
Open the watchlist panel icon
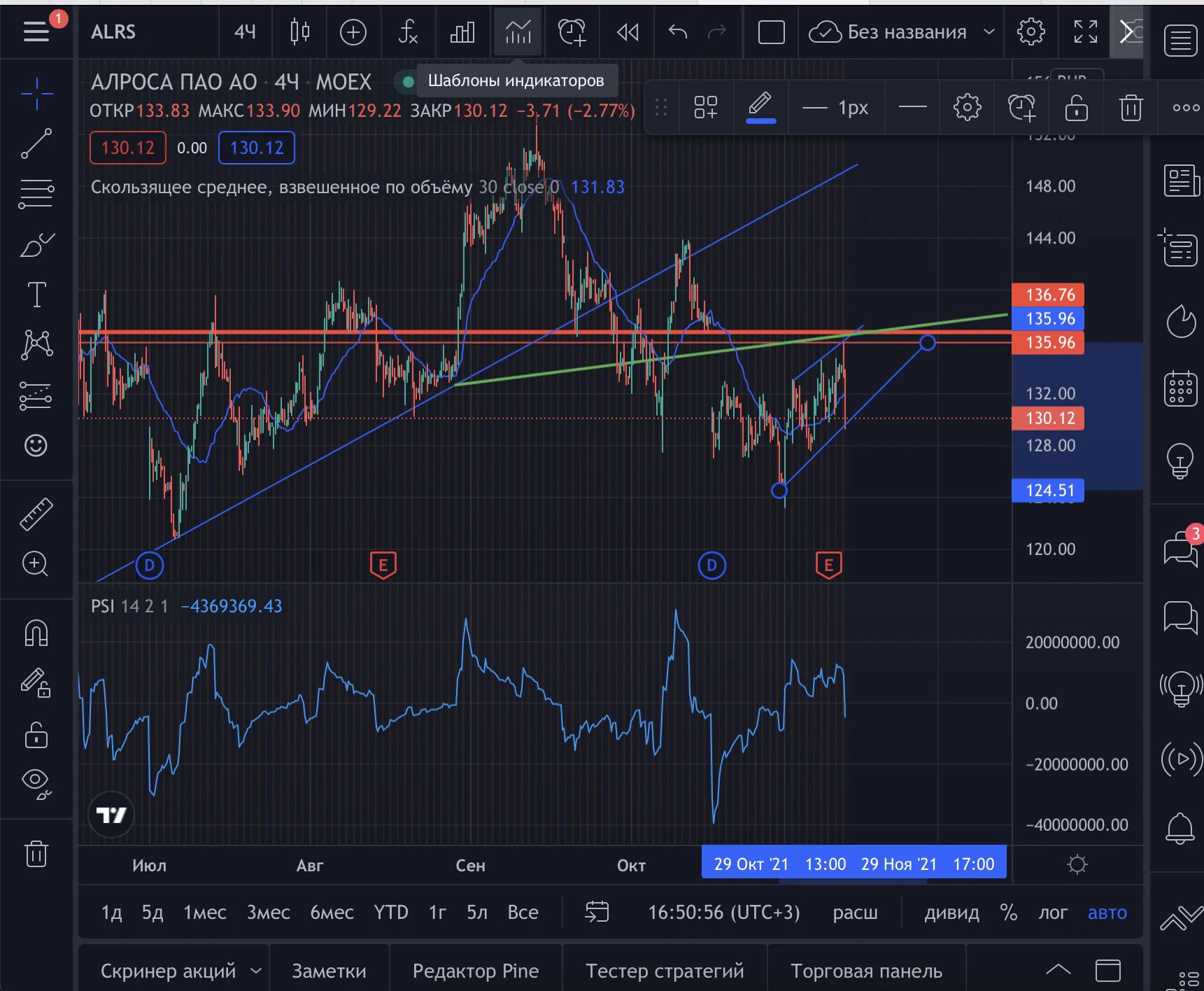click(x=1180, y=40)
